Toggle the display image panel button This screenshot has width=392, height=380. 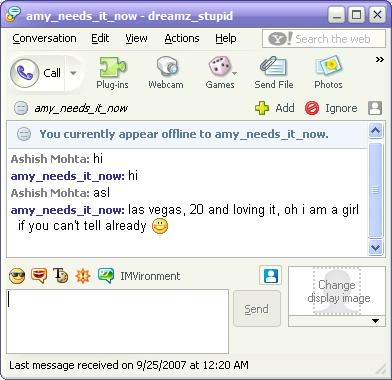pyautogui.click(x=270, y=276)
